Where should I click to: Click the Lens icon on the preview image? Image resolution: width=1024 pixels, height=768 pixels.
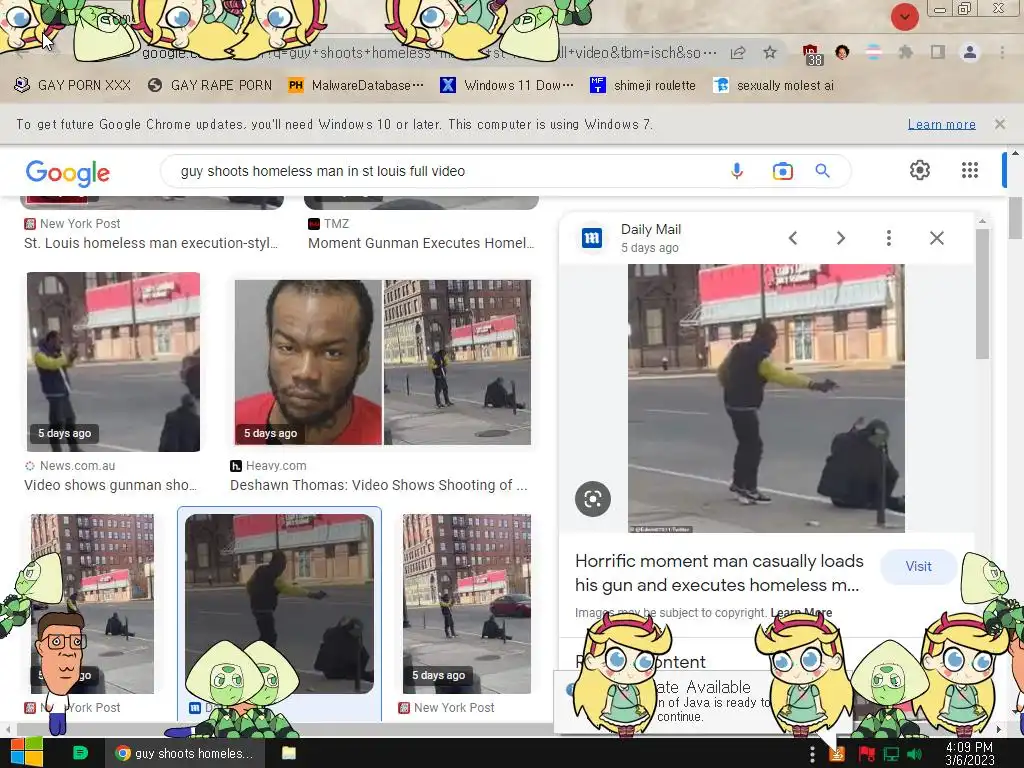(x=593, y=500)
